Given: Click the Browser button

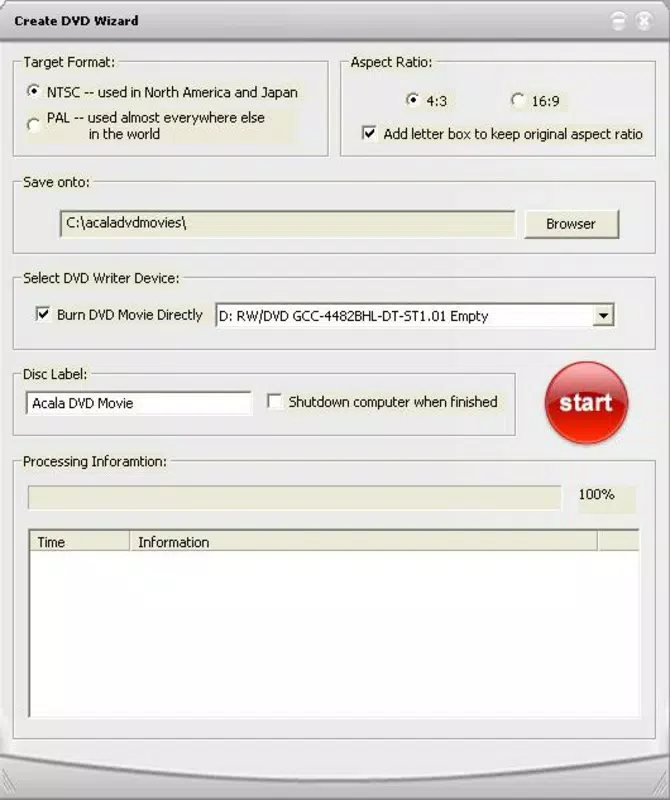Looking at the screenshot, I should pos(571,224).
